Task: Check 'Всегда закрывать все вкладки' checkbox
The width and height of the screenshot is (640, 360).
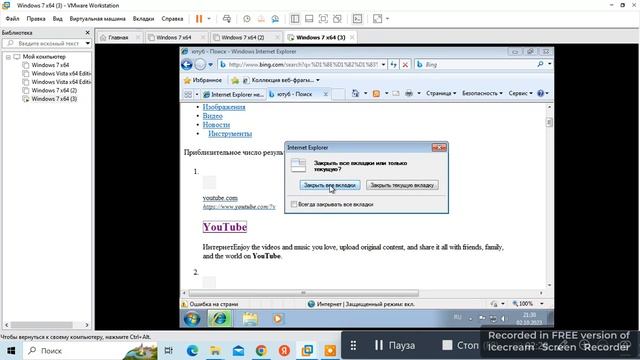Action: (x=293, y=204)
